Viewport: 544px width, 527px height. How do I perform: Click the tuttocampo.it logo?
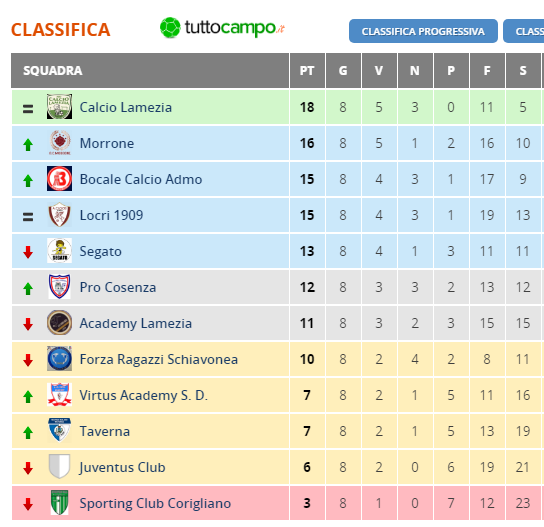pyautogui.click(x=222, y=28)
